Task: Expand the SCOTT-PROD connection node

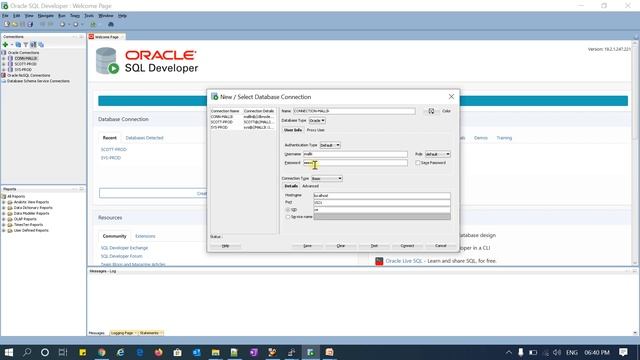Action: [x=4, y=64]
